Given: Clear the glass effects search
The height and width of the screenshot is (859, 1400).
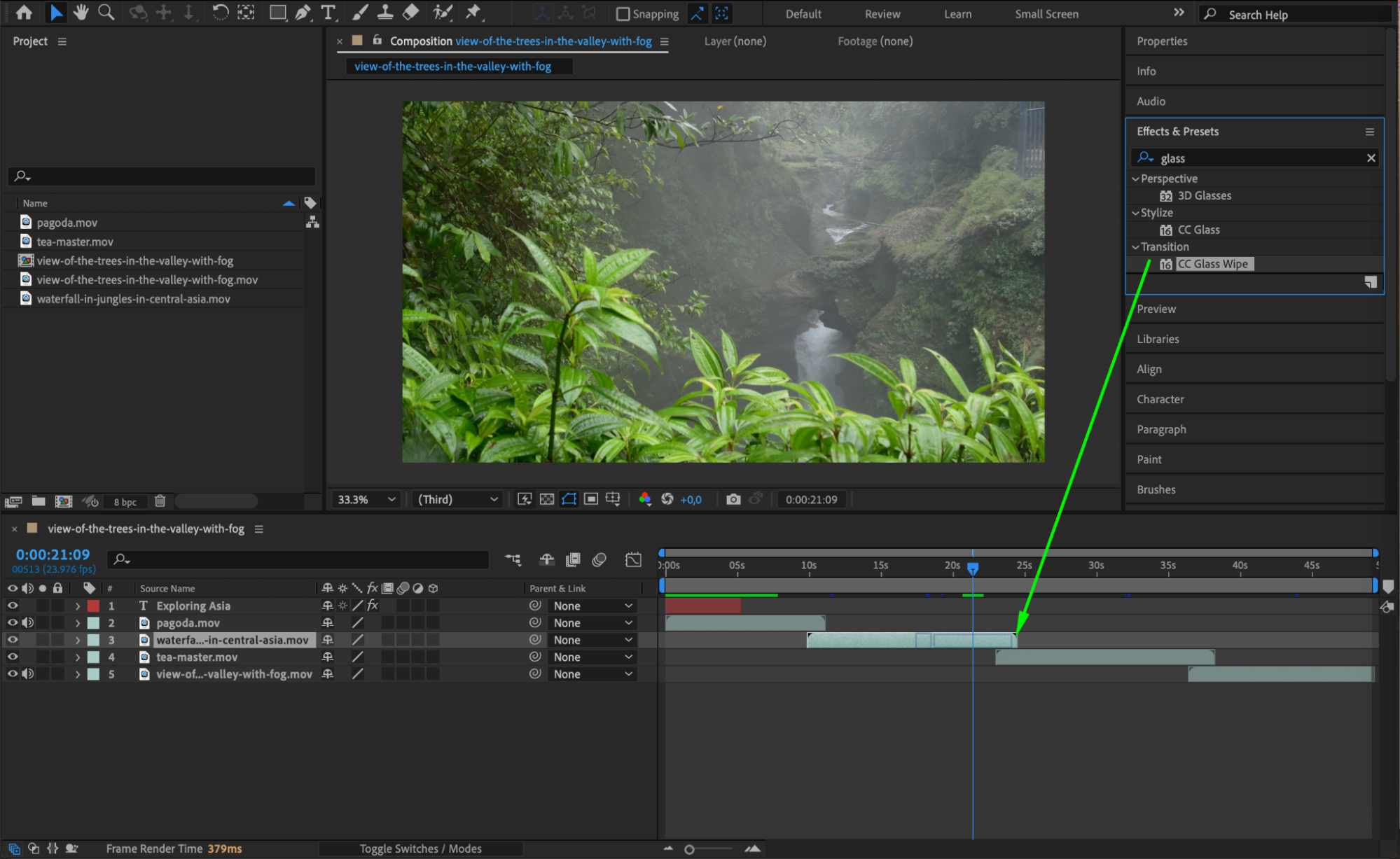Looking at the screenshot, I should [1371, 158].
